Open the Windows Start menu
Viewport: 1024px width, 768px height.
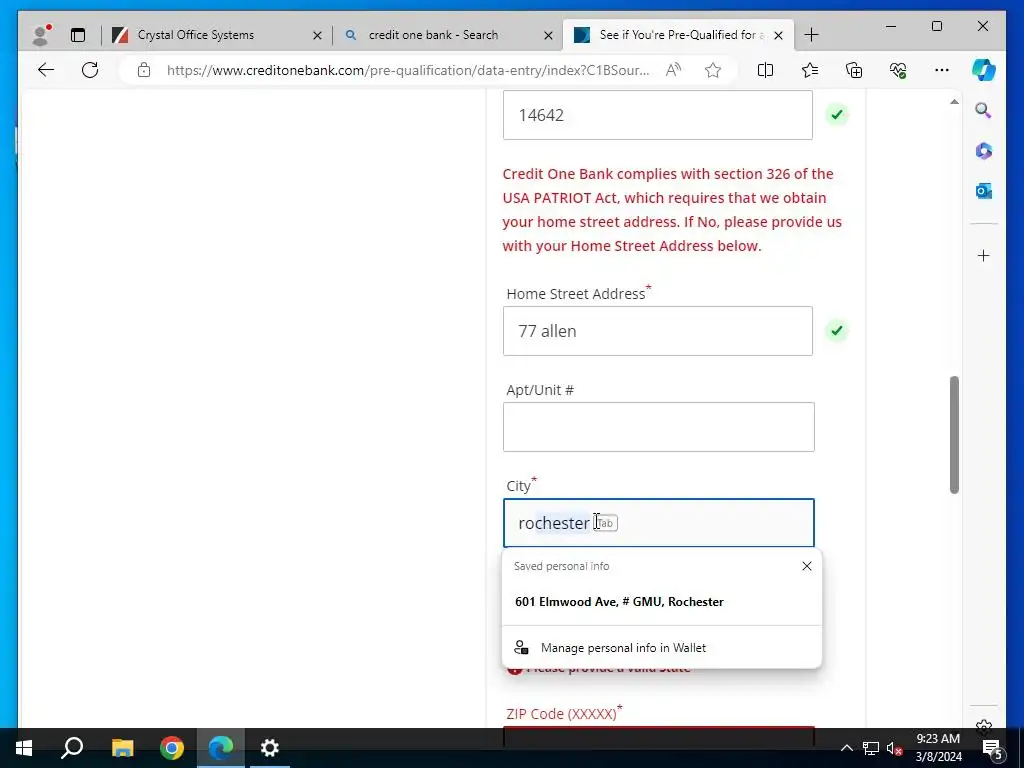(x=24, y=748)
